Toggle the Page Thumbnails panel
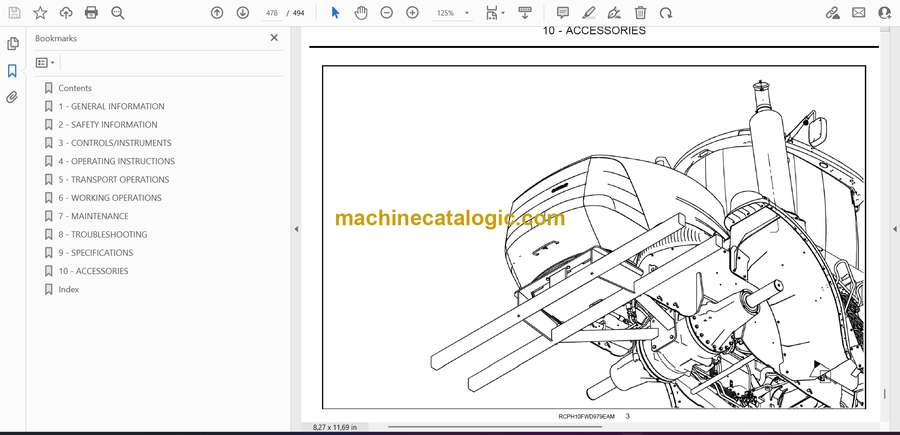This screenshot has height=435, width=900. point(13,44)
